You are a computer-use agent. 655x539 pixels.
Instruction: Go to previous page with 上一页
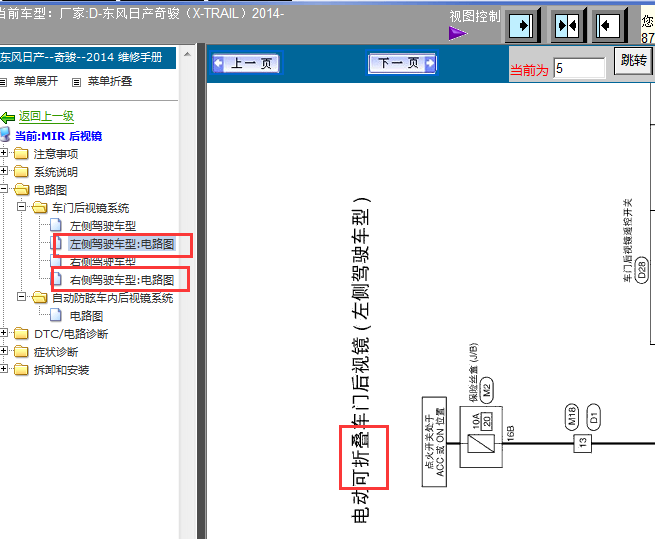coord(248,64)
